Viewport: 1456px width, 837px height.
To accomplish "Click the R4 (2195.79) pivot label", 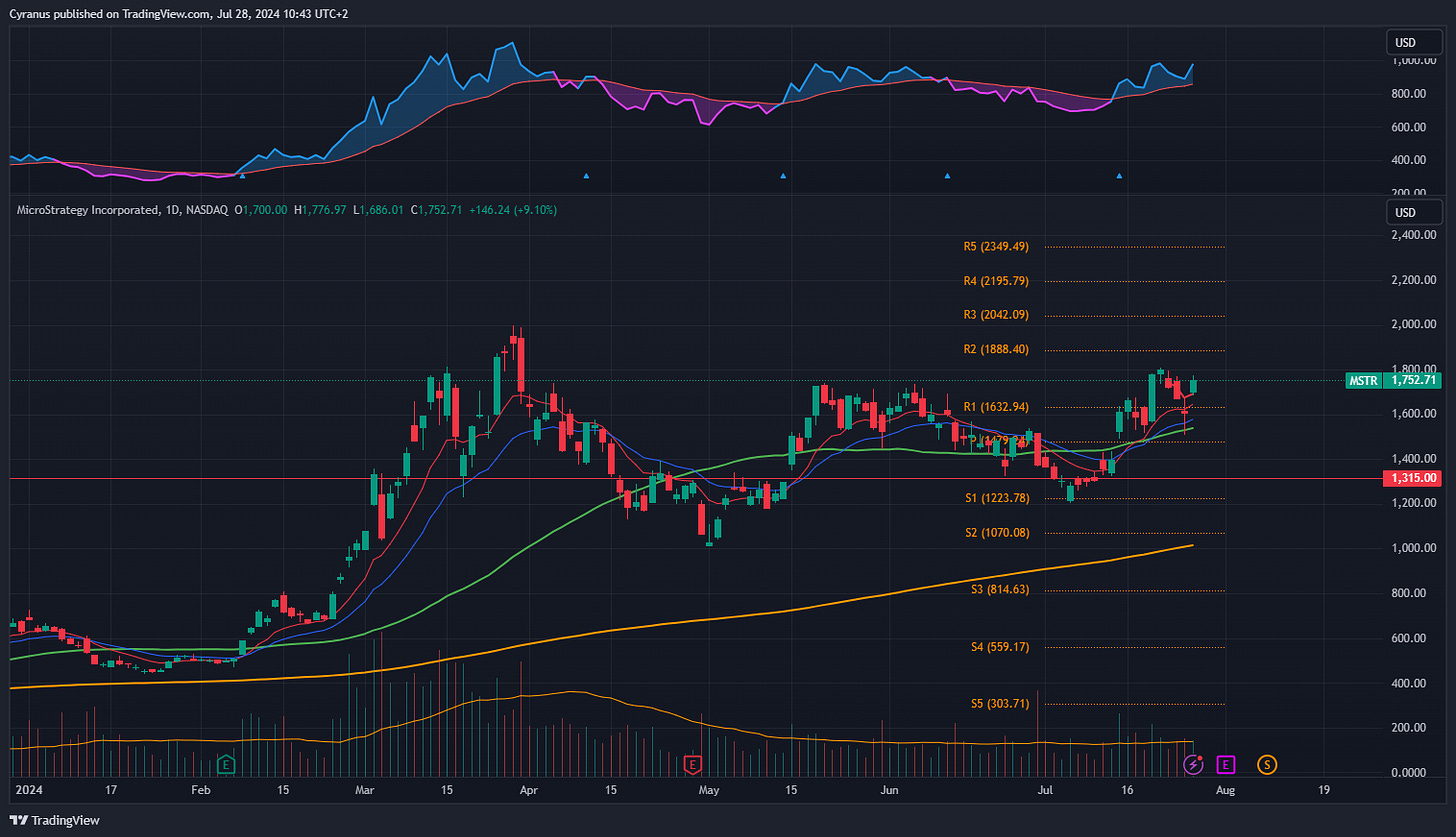I will coord(996,281).
